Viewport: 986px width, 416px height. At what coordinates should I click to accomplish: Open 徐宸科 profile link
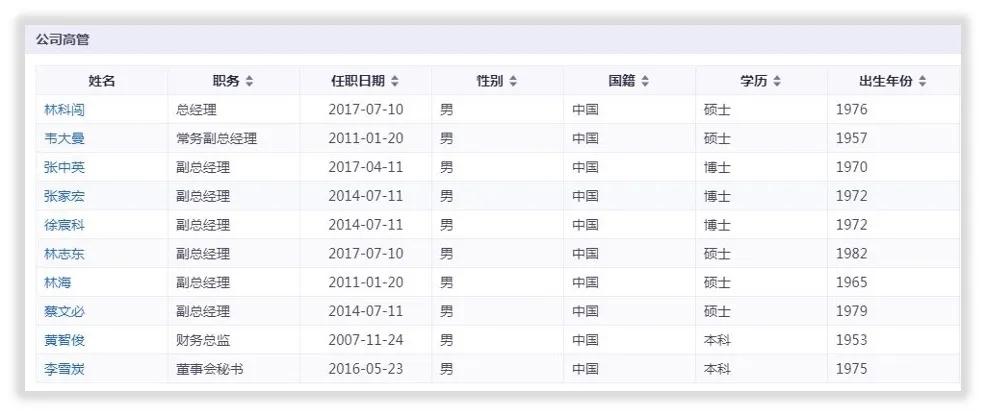tap(64, 225)
